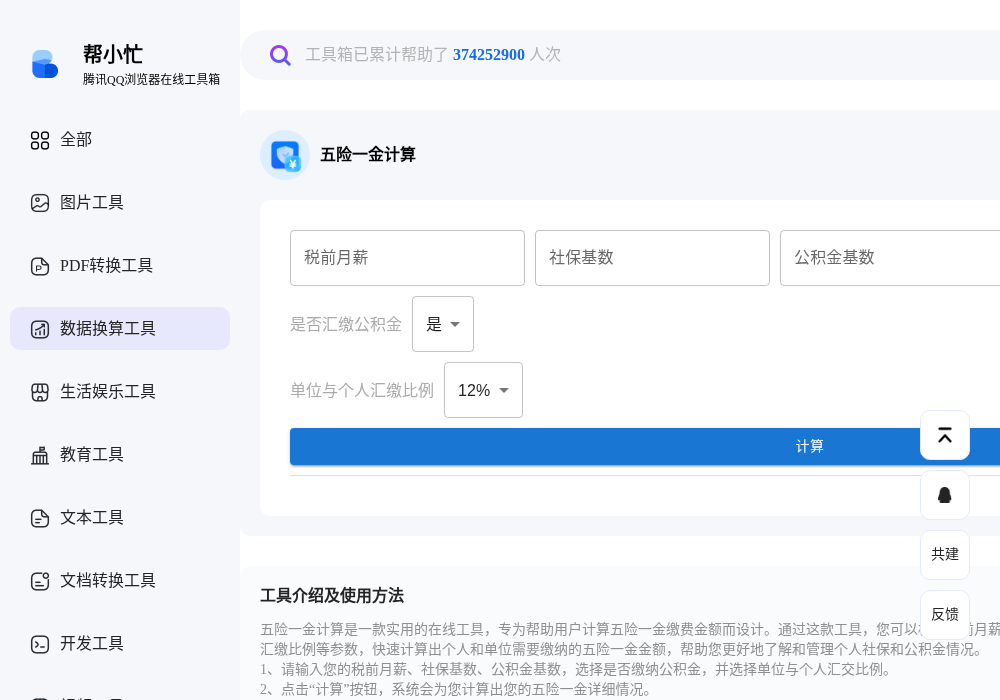1000x700 pixels.
Task: Open the 12% 汇缴比例 dropdown
Action: tap(483, 390)
